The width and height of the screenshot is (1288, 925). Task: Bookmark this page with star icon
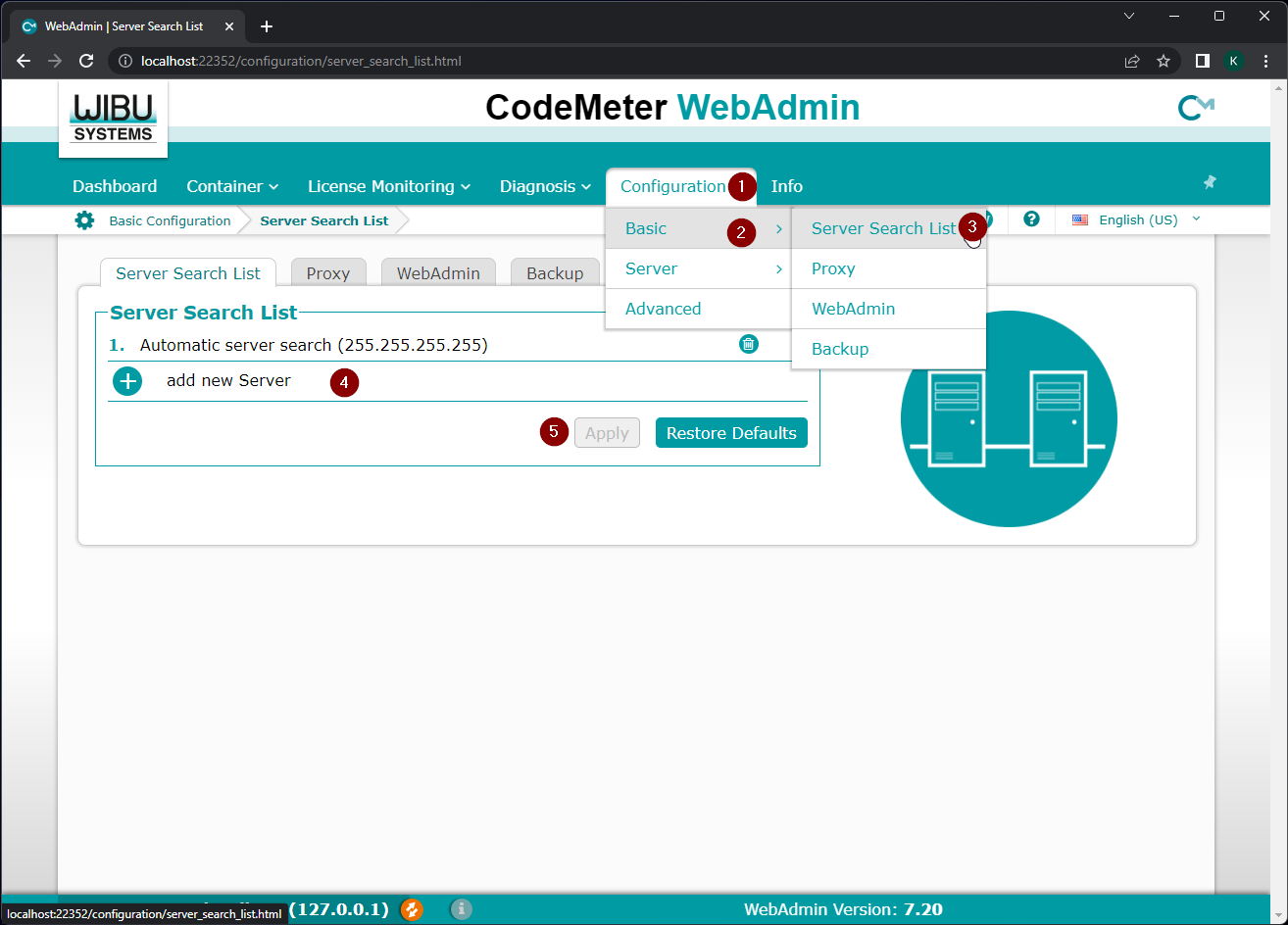click(1164, 61)
